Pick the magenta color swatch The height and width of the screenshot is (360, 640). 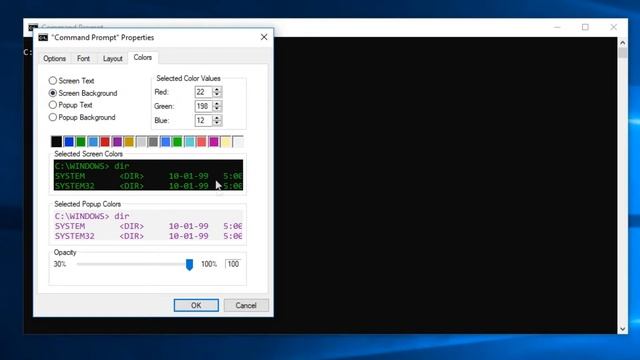click(x=213, y=142)
